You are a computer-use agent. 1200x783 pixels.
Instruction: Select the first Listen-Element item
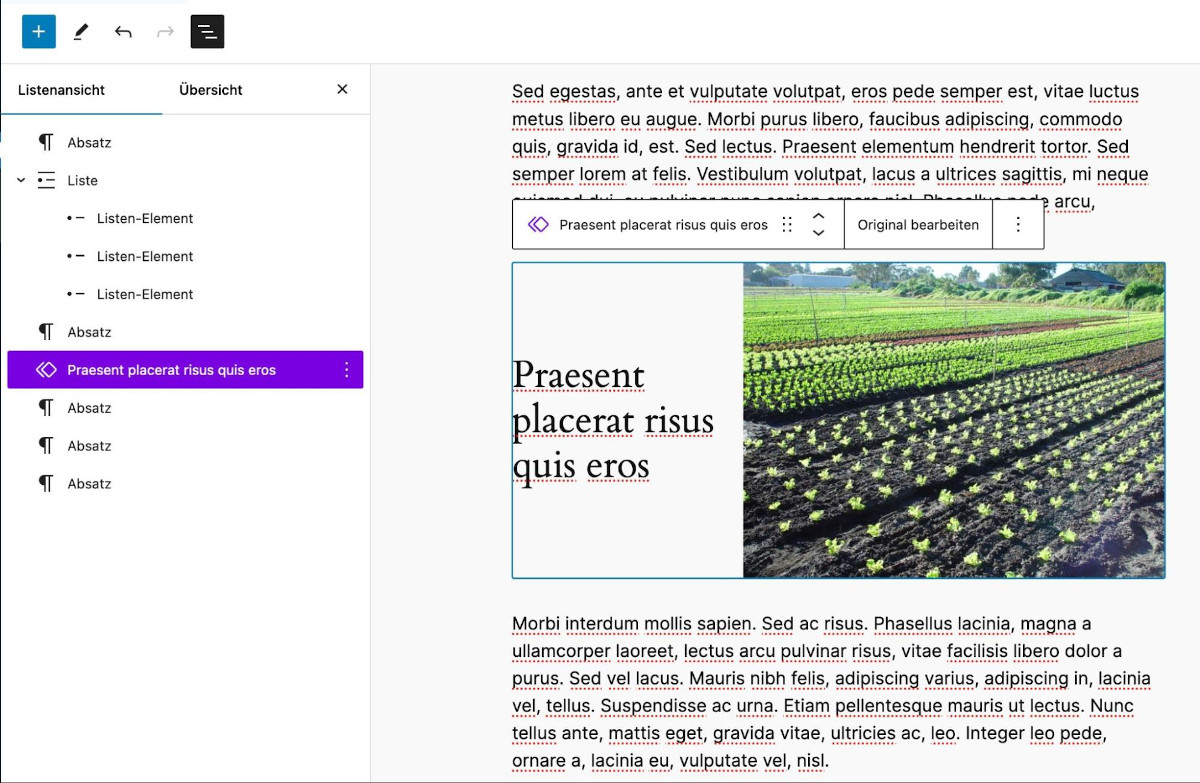pos(185,219)
